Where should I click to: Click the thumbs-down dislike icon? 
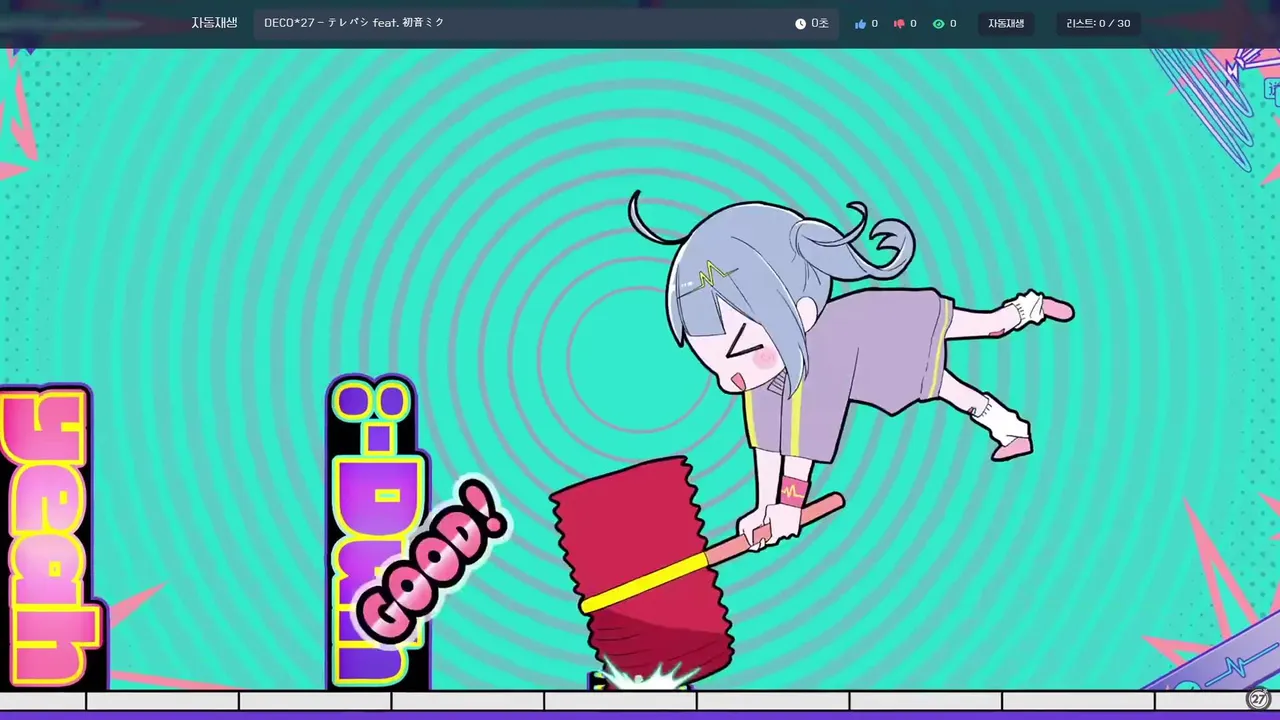[x=899, y=24]
